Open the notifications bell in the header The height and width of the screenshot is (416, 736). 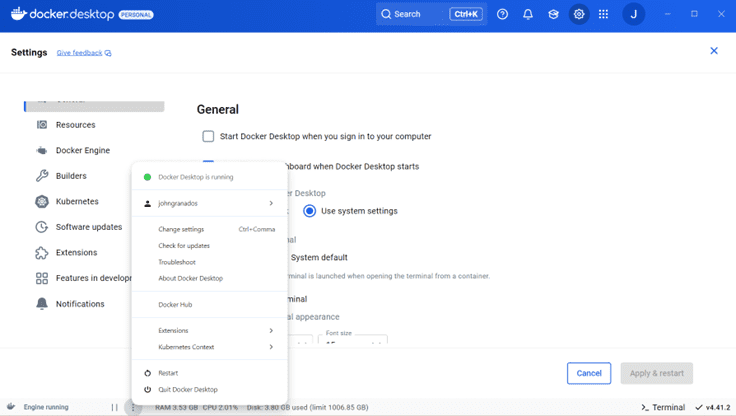click(528, 14)
